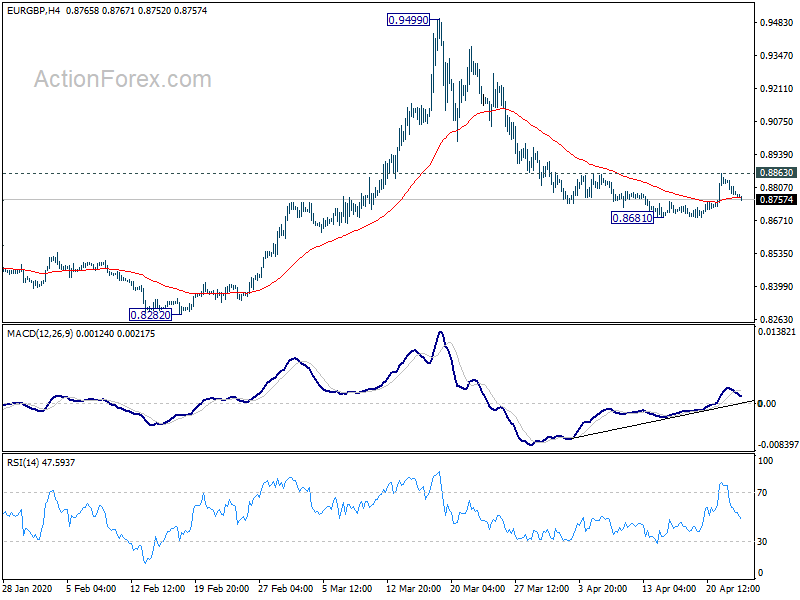Image resolution: width=800 pixels, height=600 pixels.
Task: Click the 5 Mar 12:00 time label
Action: [x=347, y=588]
